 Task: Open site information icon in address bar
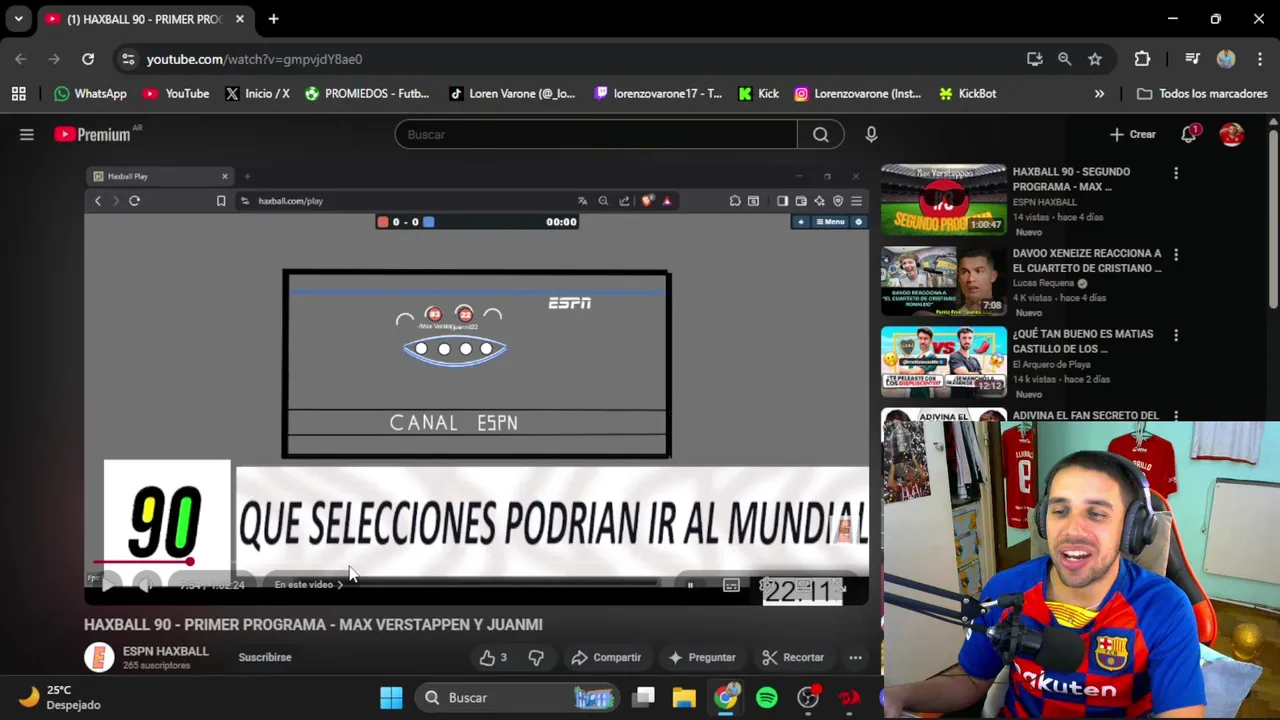pos(128,59)
